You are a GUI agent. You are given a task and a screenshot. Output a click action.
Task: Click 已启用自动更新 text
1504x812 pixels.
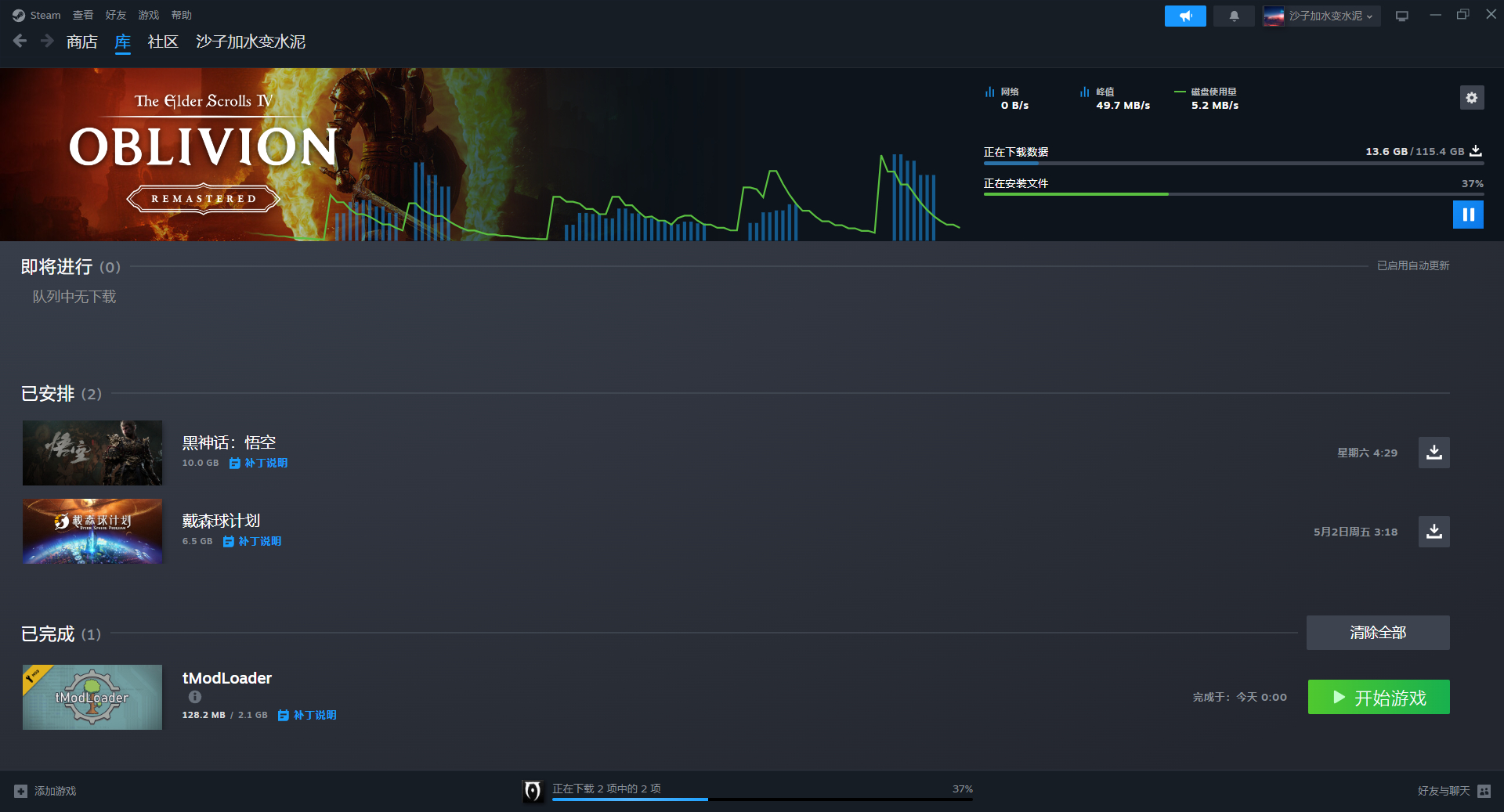1413,266
